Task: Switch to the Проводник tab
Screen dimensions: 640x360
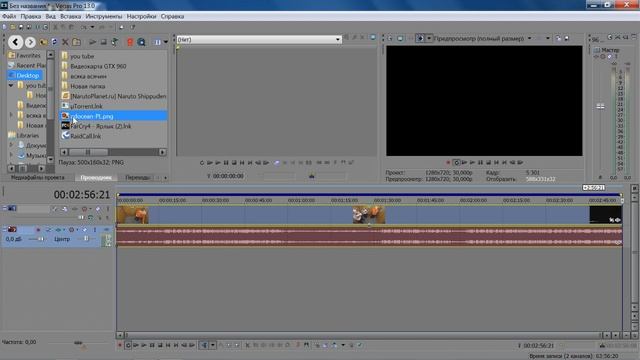Action: point(96,178)
